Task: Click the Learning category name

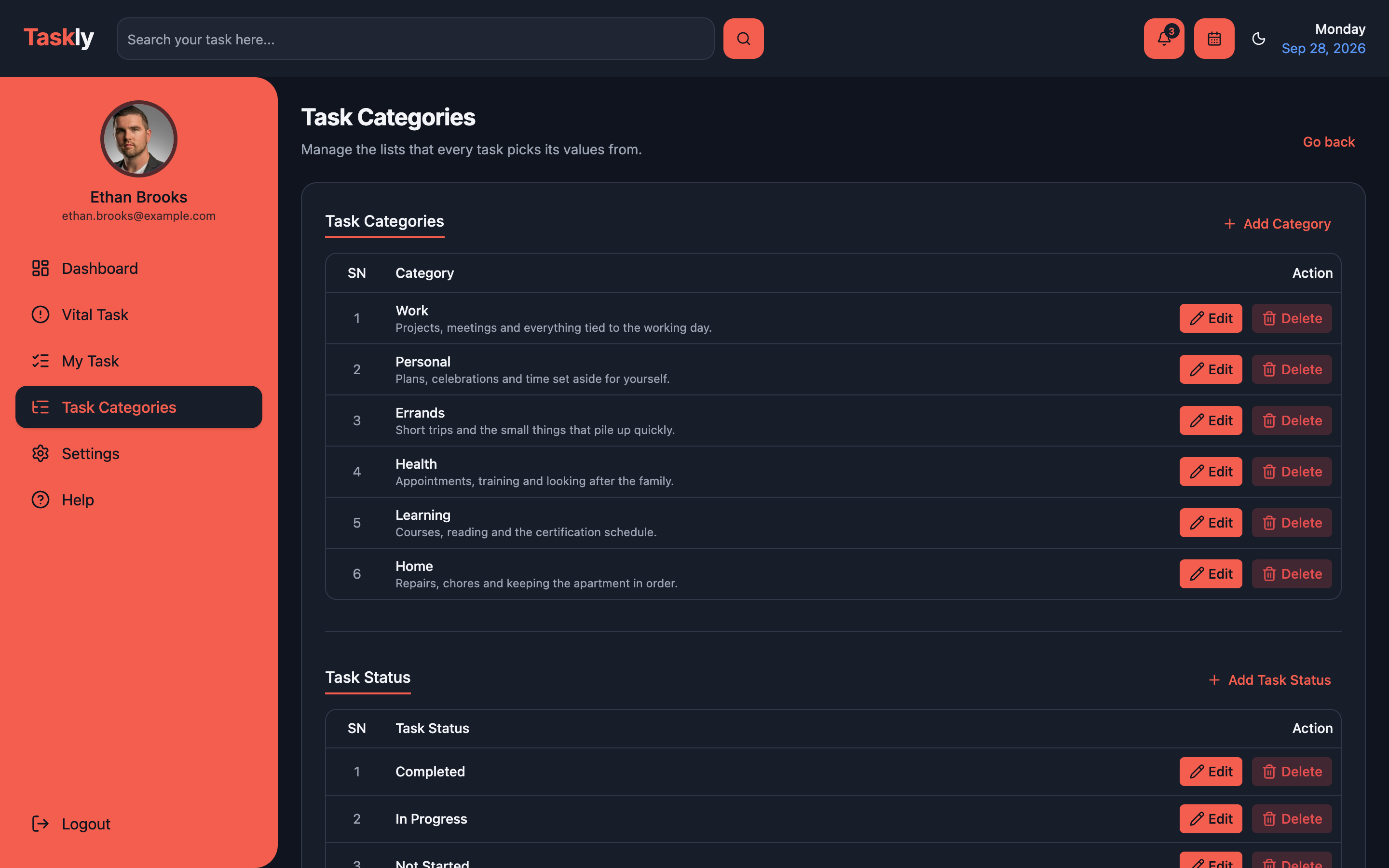Action: point(423,515)
